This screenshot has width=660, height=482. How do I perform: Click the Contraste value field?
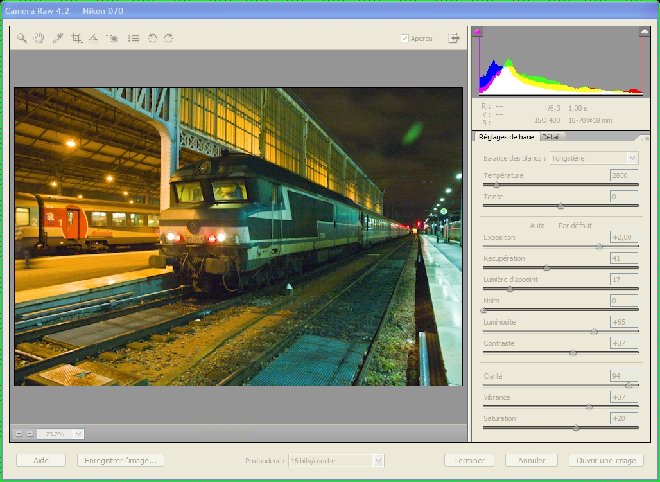point(624,343)
